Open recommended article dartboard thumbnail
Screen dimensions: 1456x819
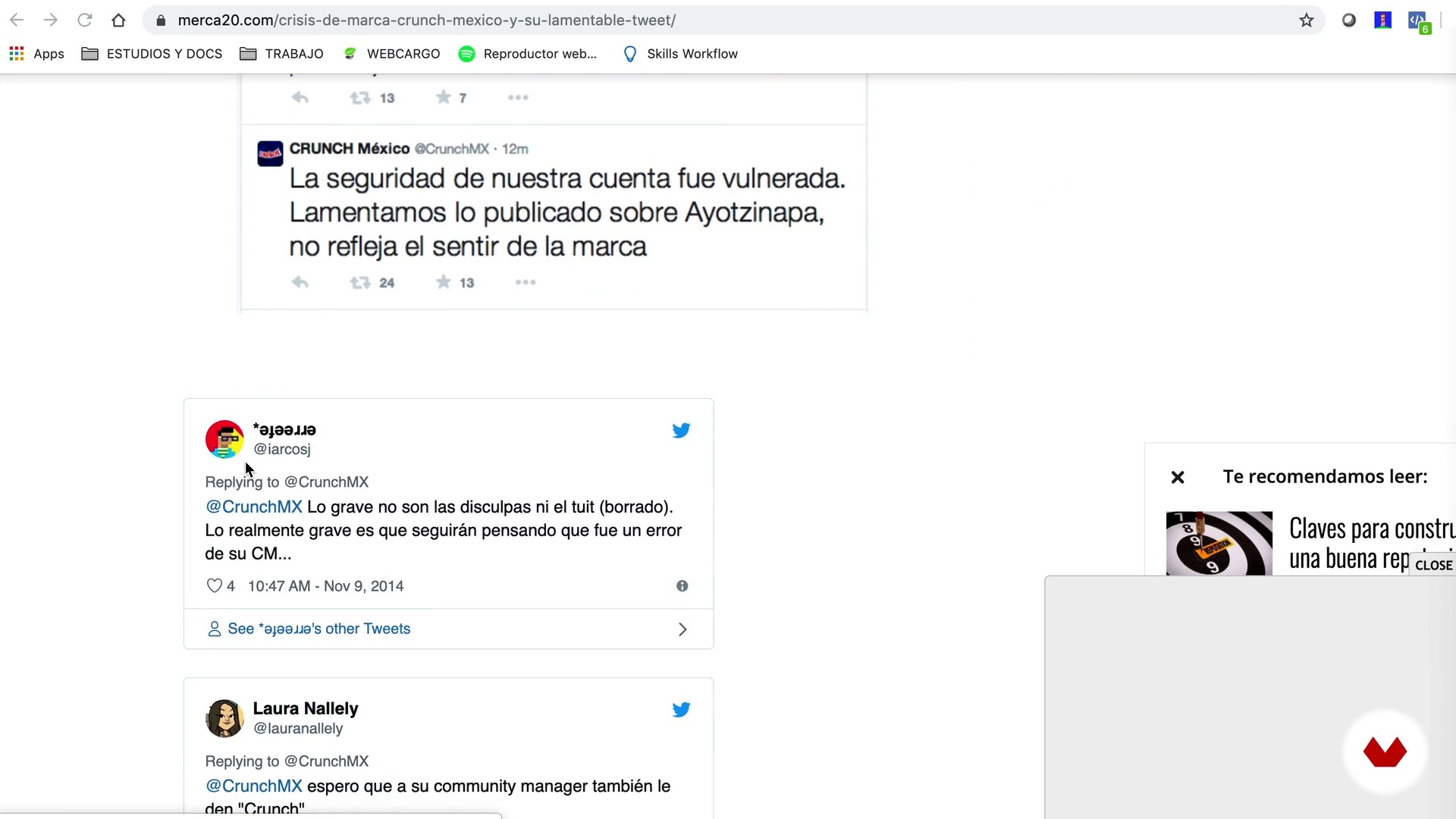coord(1219,543)
